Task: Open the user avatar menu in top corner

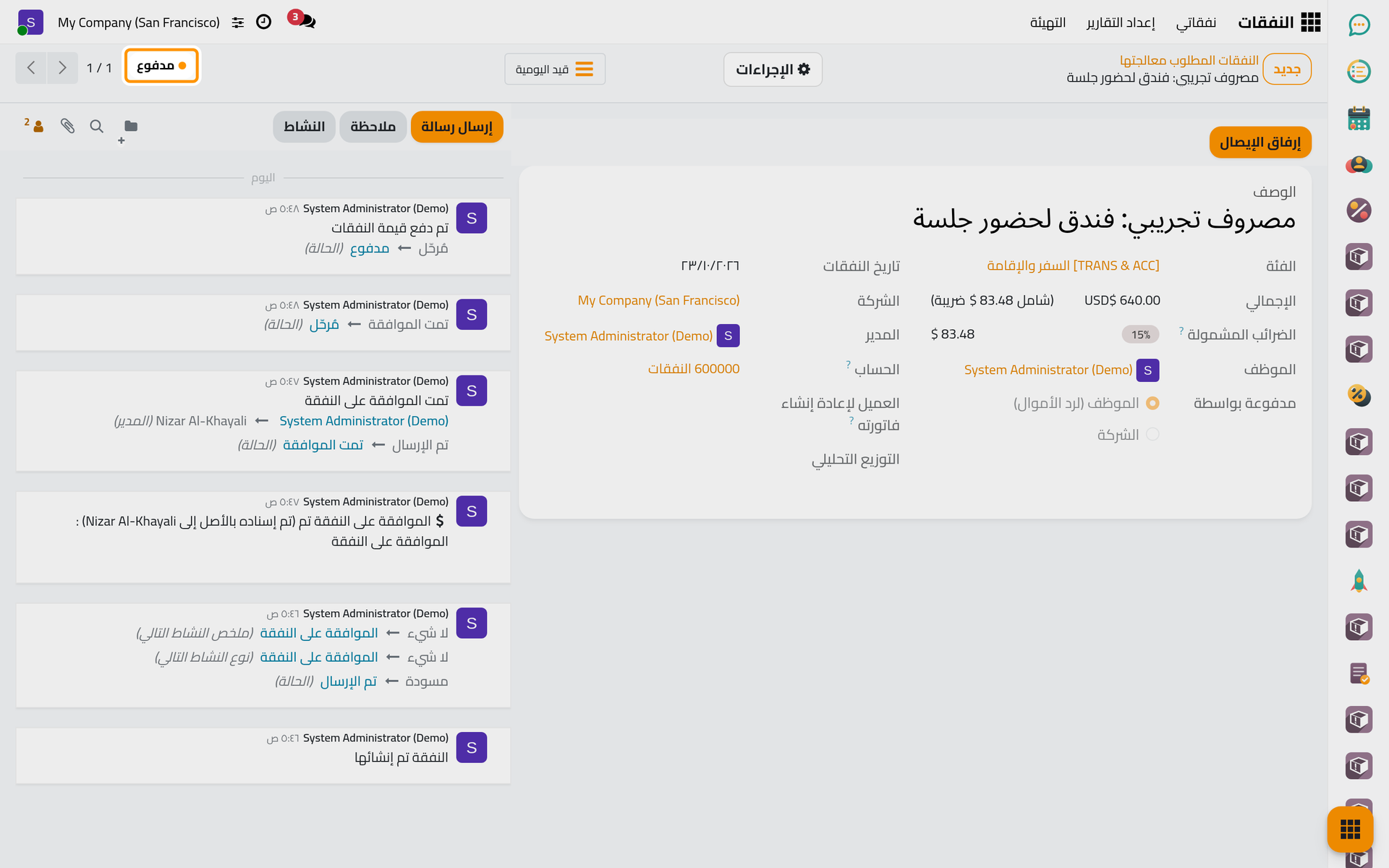Action: [30, 22]
